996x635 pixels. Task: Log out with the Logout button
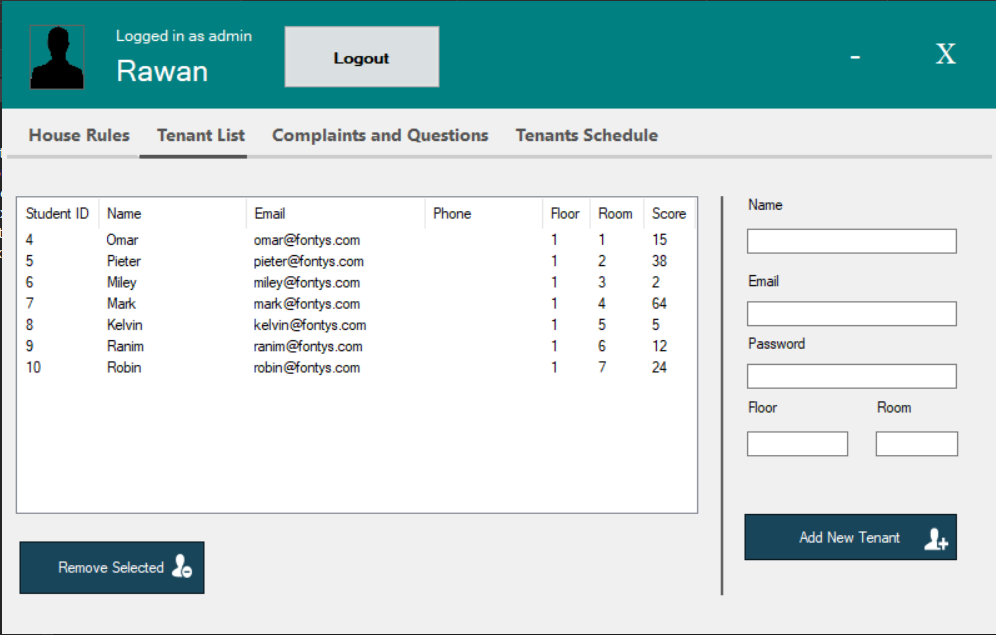(x=361, y=57)
